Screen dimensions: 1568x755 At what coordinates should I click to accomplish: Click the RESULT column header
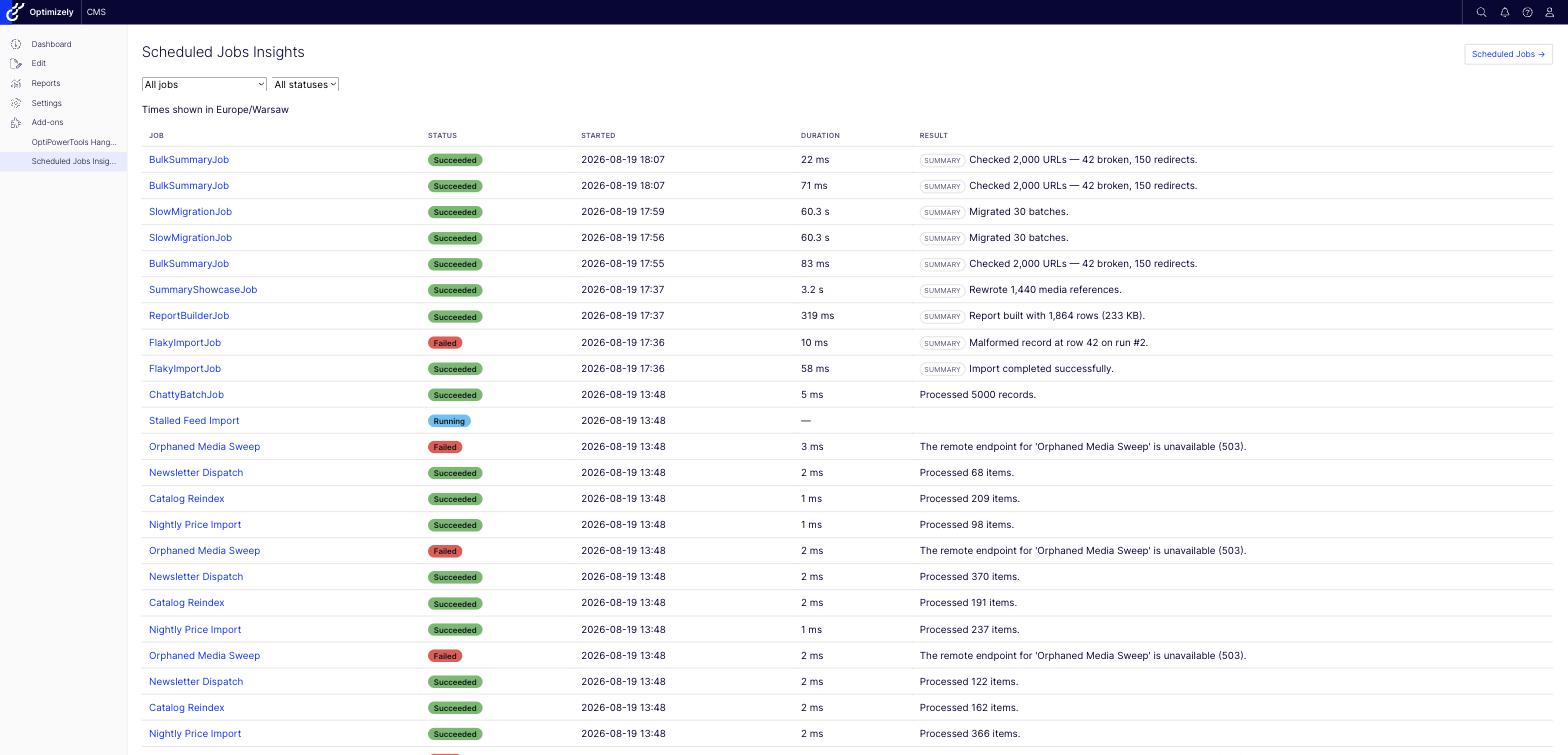(934, 135)
